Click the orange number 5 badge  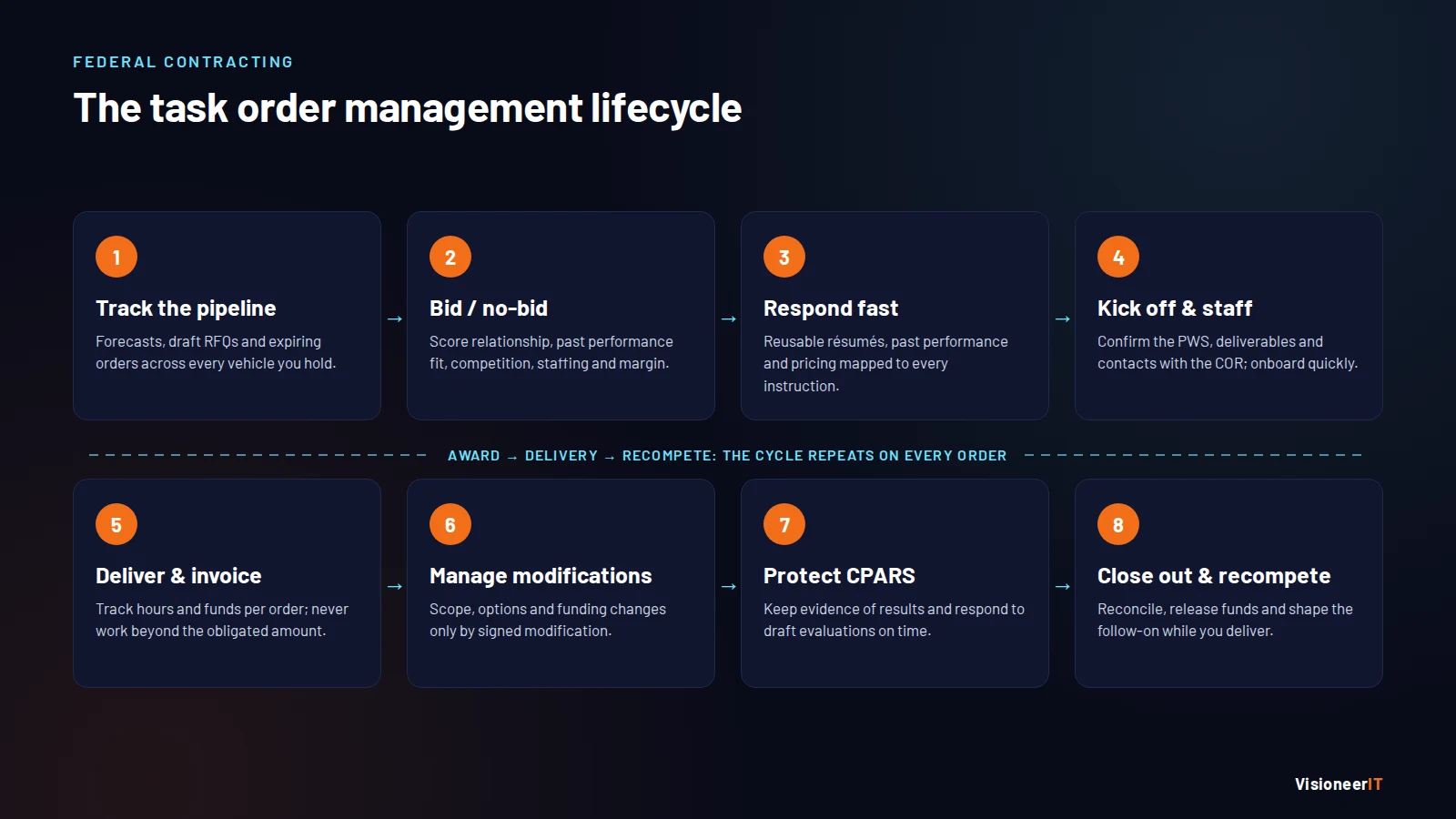(x=116, y=524)
